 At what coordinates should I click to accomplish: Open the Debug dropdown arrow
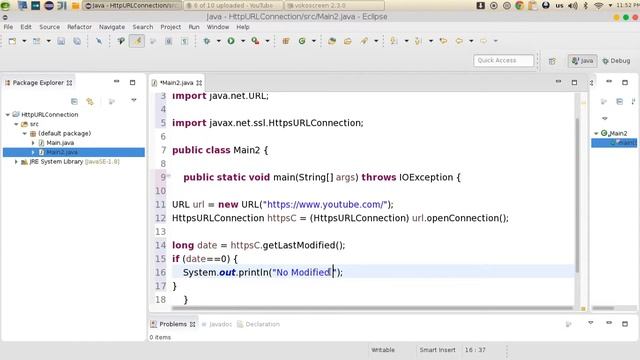tap(219, 41)
